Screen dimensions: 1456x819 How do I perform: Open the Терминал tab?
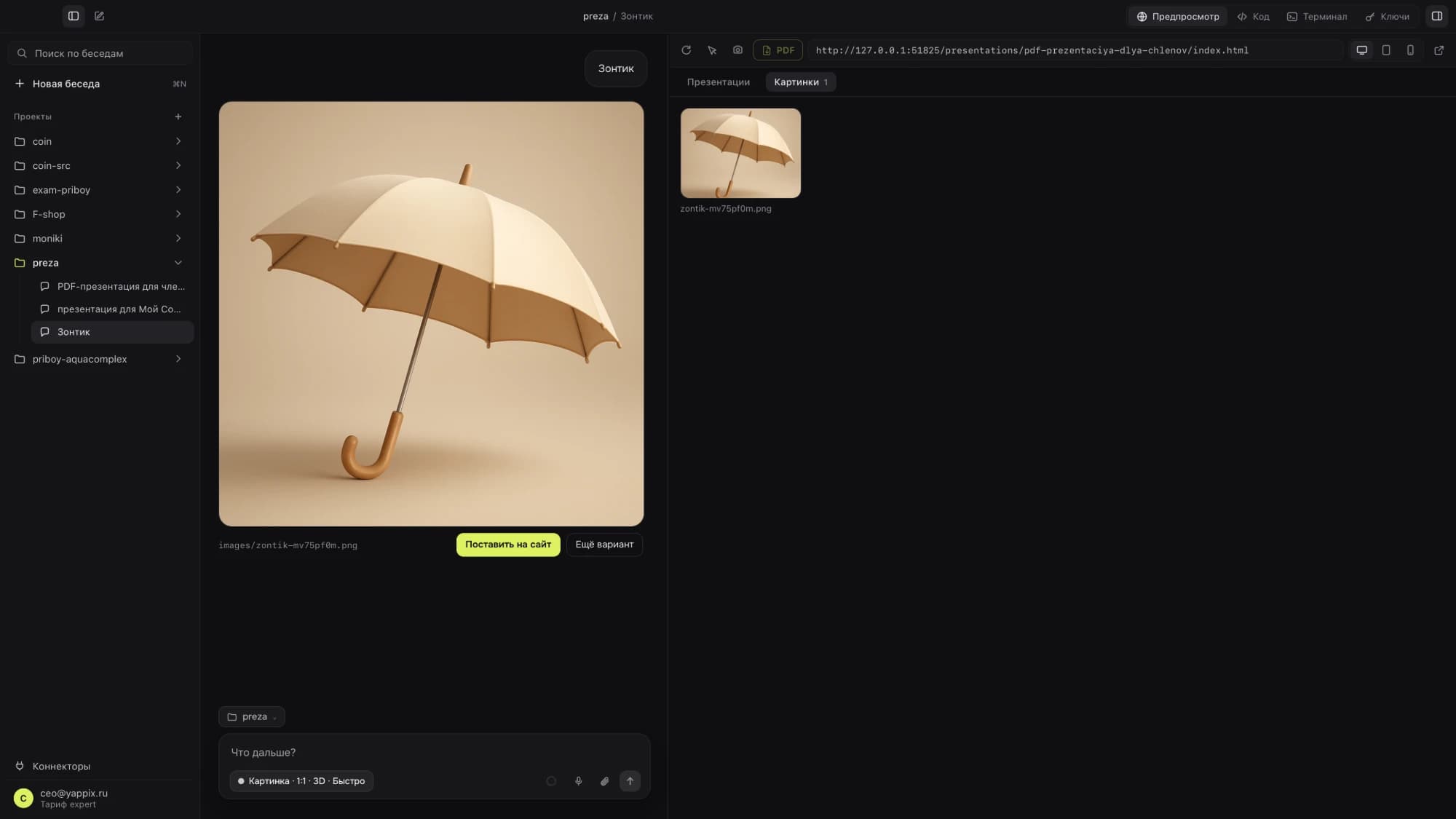(x=1316, y=16)
